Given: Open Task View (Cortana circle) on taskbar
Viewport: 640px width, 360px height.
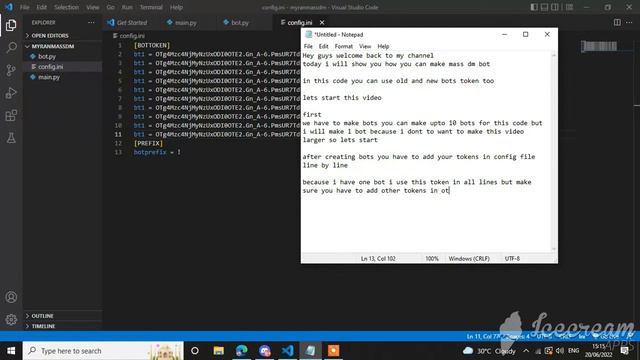Looking at the screenshot, I should (x=195, y=351).
